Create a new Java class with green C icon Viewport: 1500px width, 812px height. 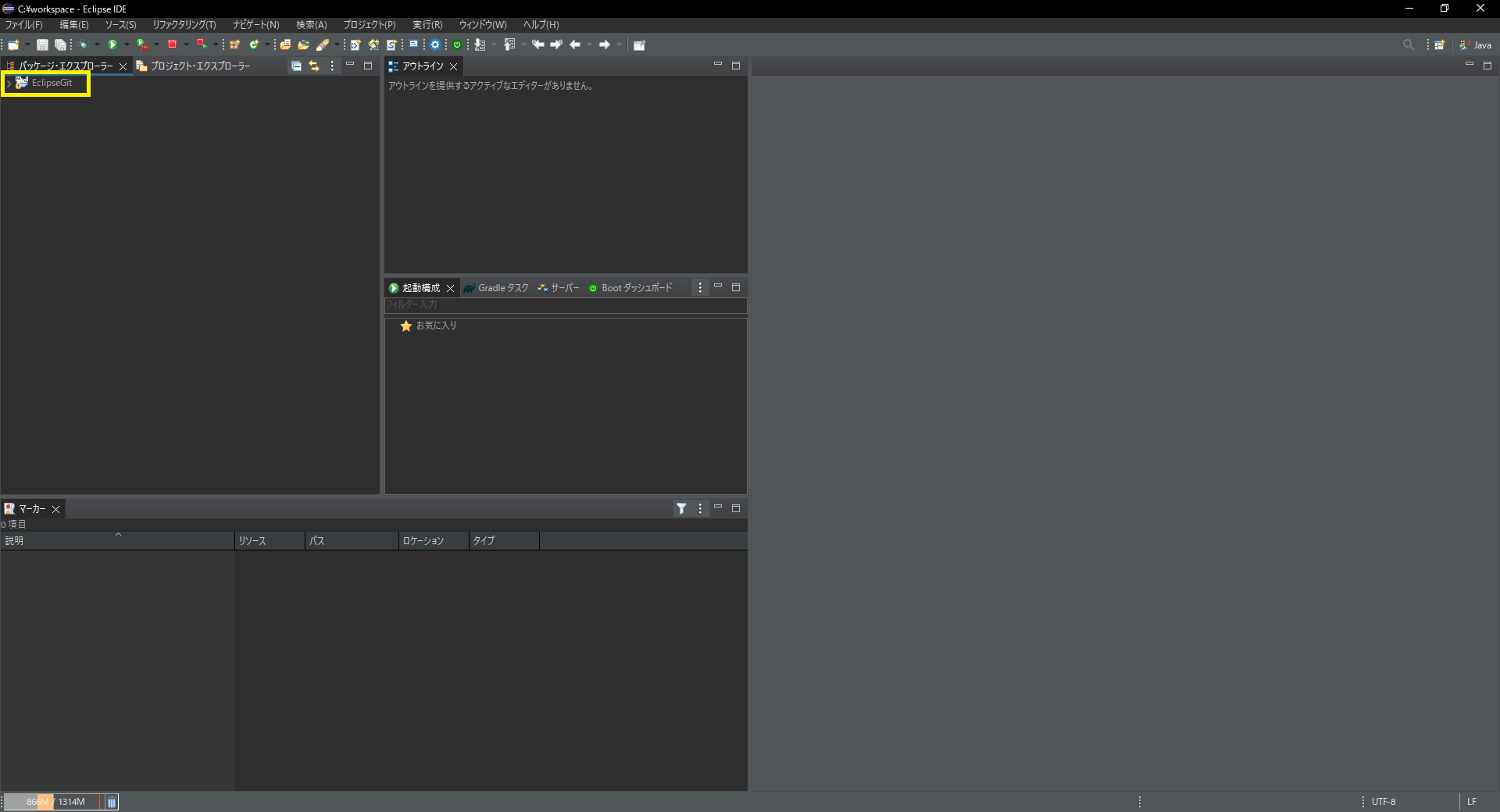pyautogui.click(x=254, y=45)
